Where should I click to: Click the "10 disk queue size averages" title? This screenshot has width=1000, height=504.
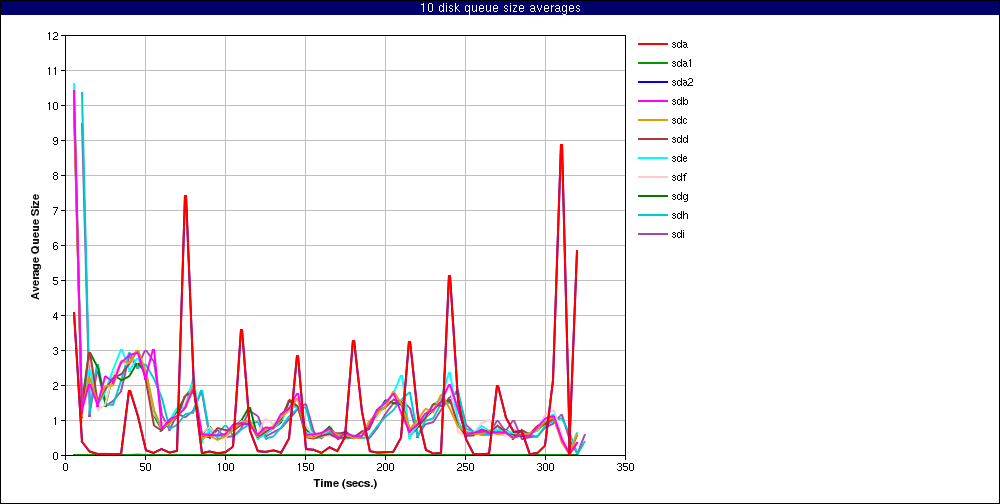[x=500, y=8]
